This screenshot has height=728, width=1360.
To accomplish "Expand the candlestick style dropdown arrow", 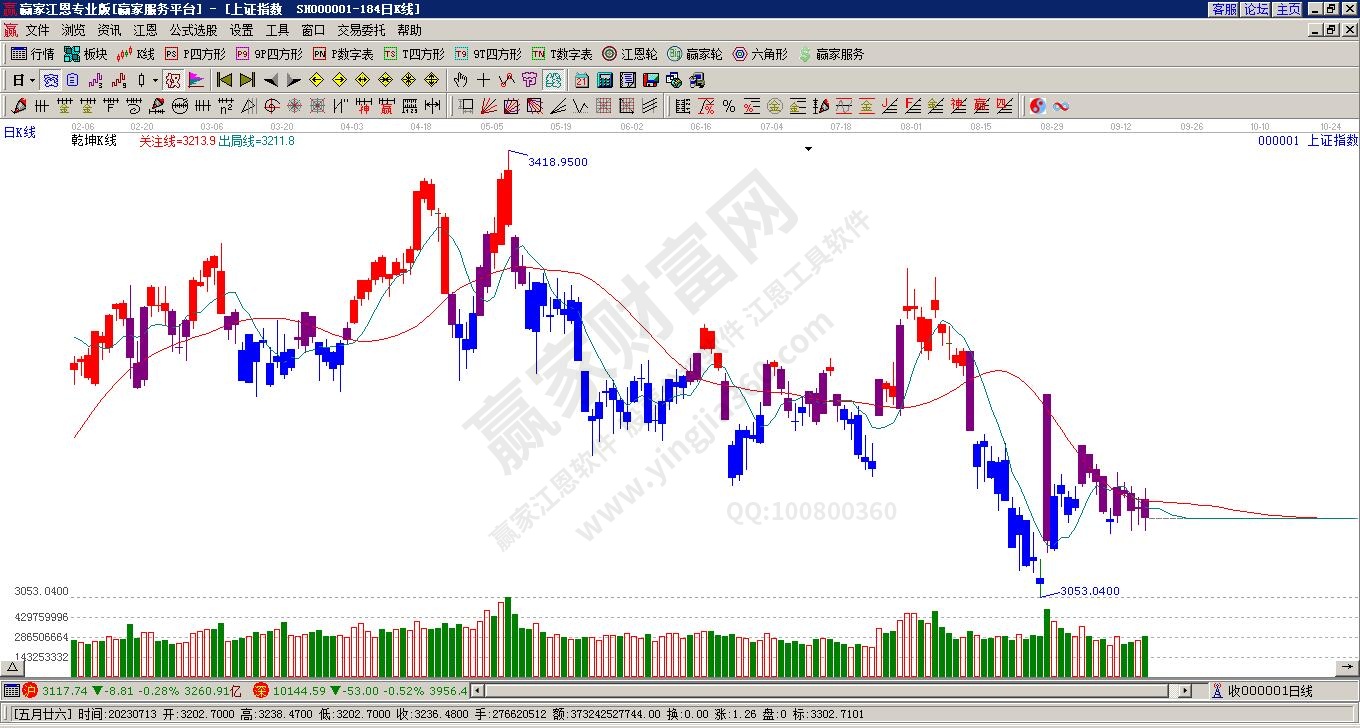I will 155,80.
